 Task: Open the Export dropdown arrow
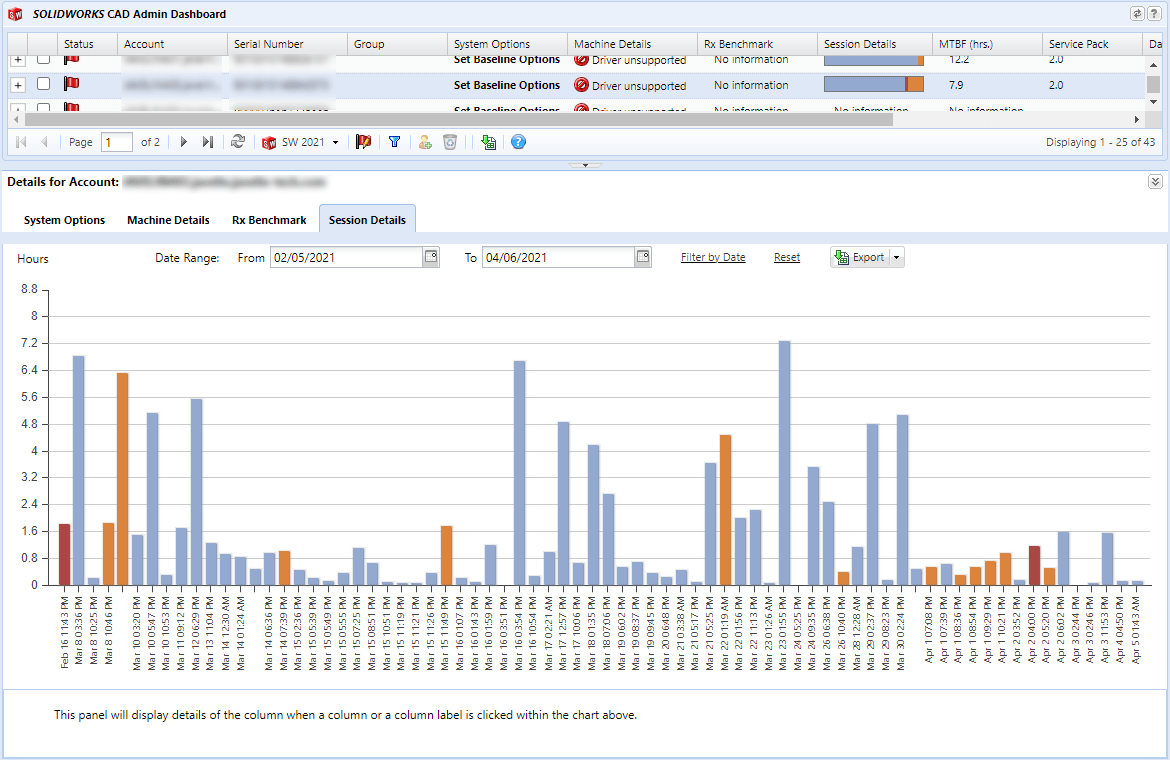pyautogui.click(x=896, y=257)
